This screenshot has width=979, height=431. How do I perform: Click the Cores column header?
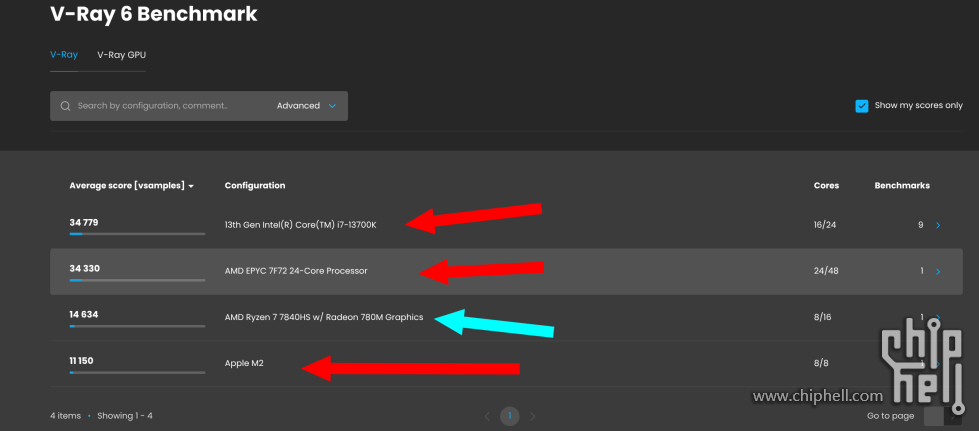[x=826, y=186]
